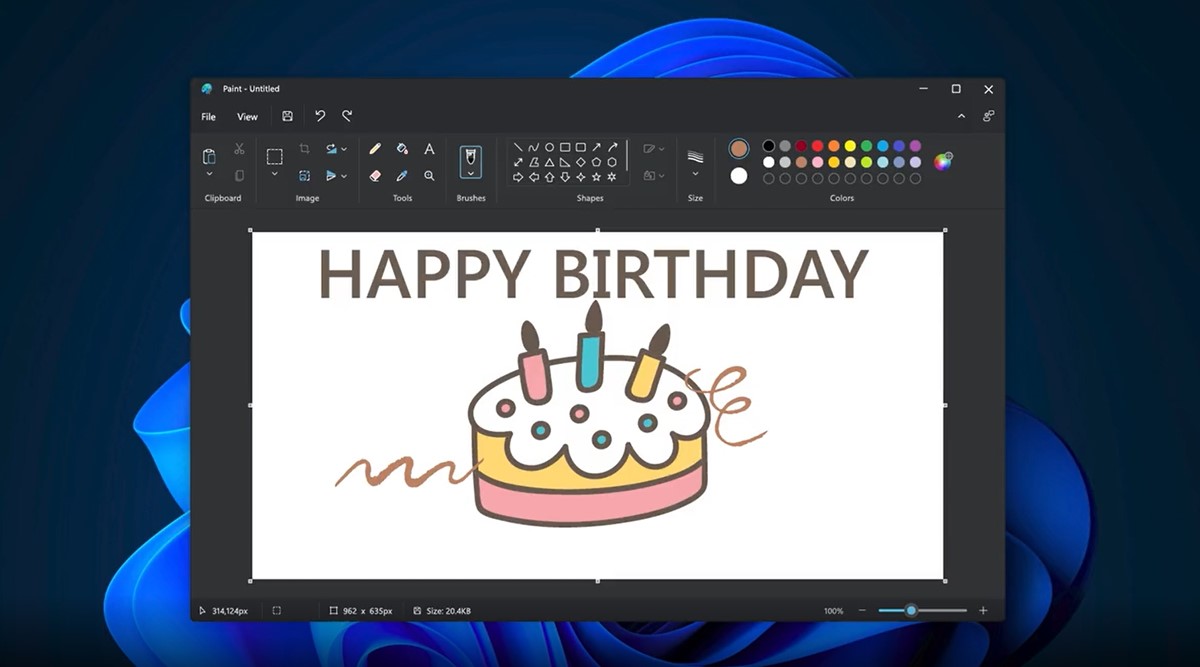This screenshot has width=1200, height=667.
Task: Pick the Four-point star shape
Action: pos(581,177)
